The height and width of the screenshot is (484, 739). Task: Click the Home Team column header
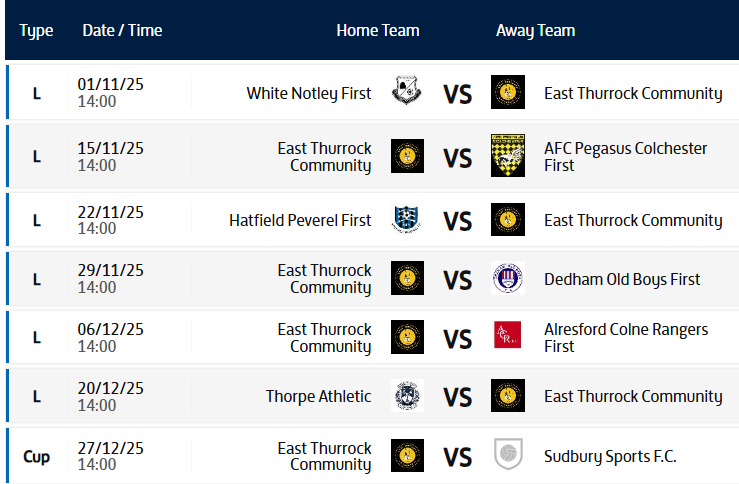coord(378,30)
